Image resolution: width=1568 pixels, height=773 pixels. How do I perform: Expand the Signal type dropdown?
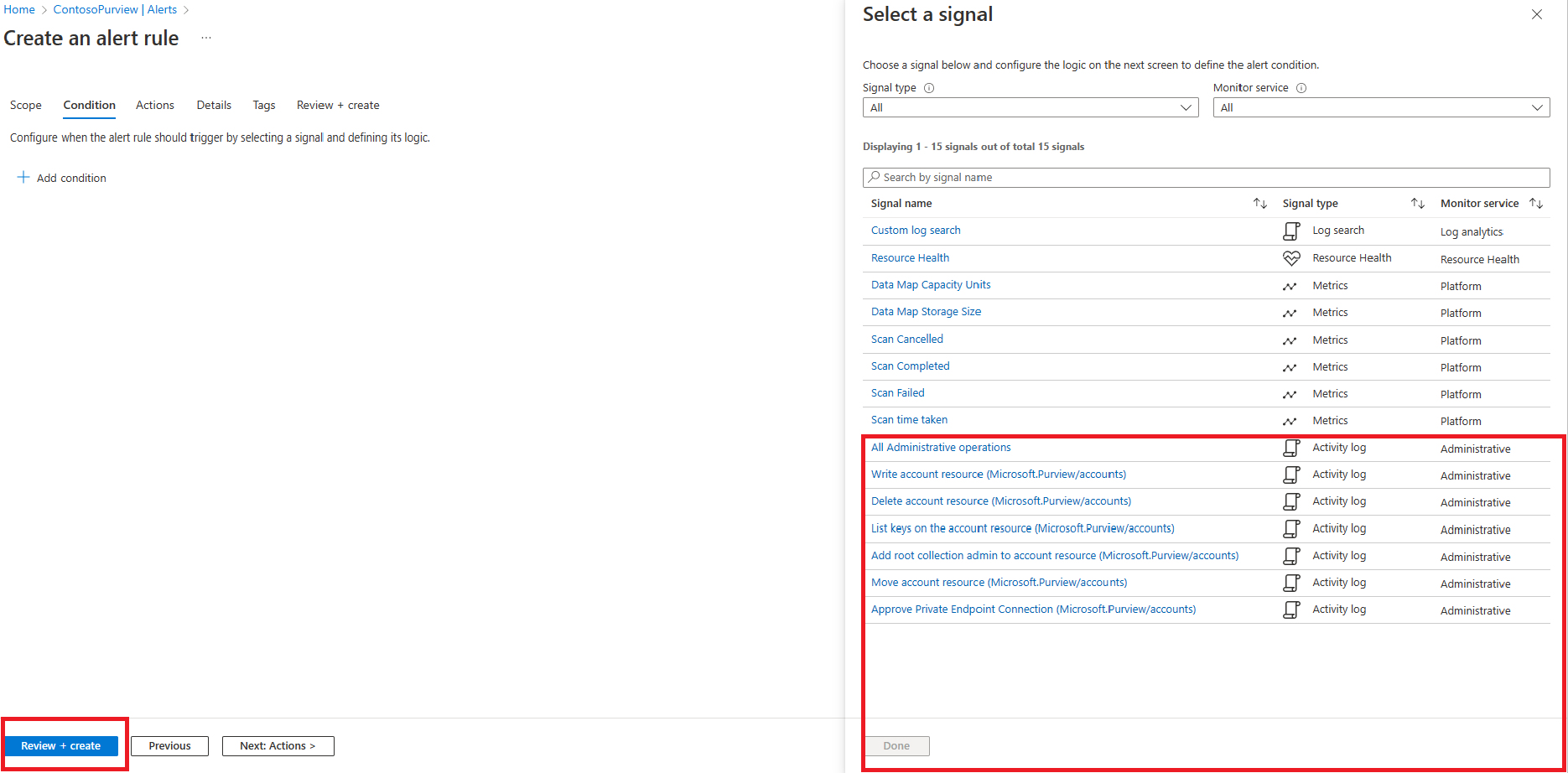[x=1031, y=107]
